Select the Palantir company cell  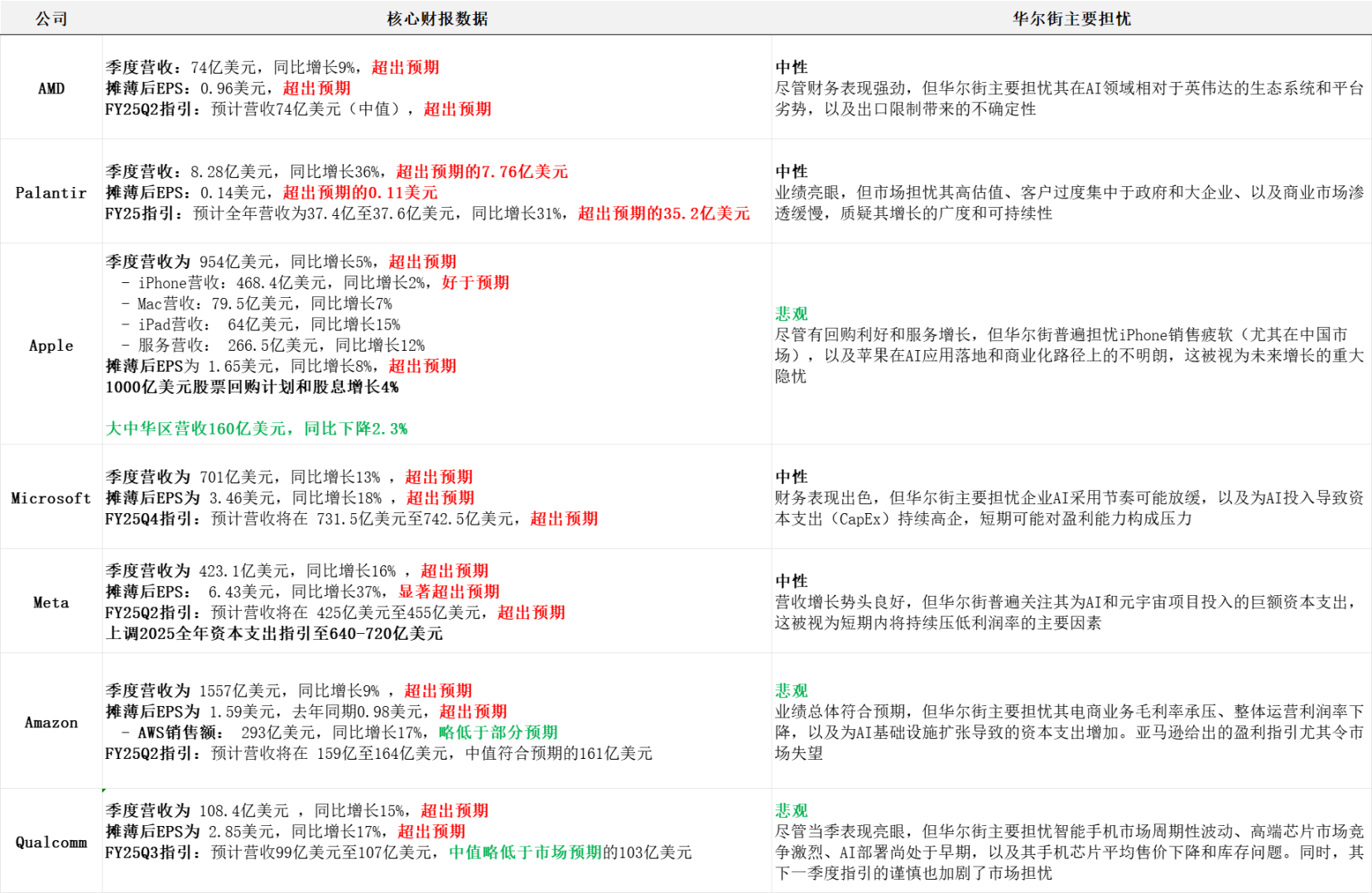point(51,192)
